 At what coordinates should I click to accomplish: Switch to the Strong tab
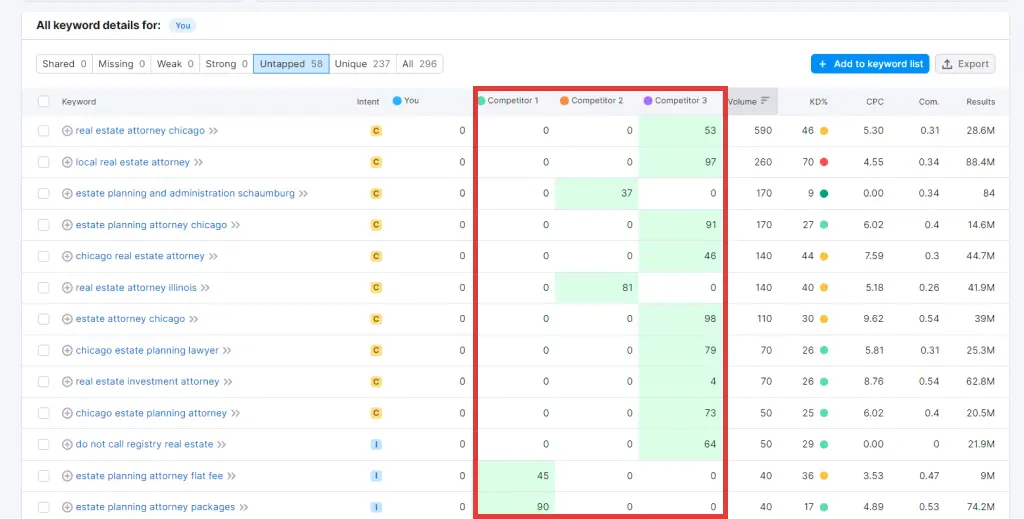[227, 64]
